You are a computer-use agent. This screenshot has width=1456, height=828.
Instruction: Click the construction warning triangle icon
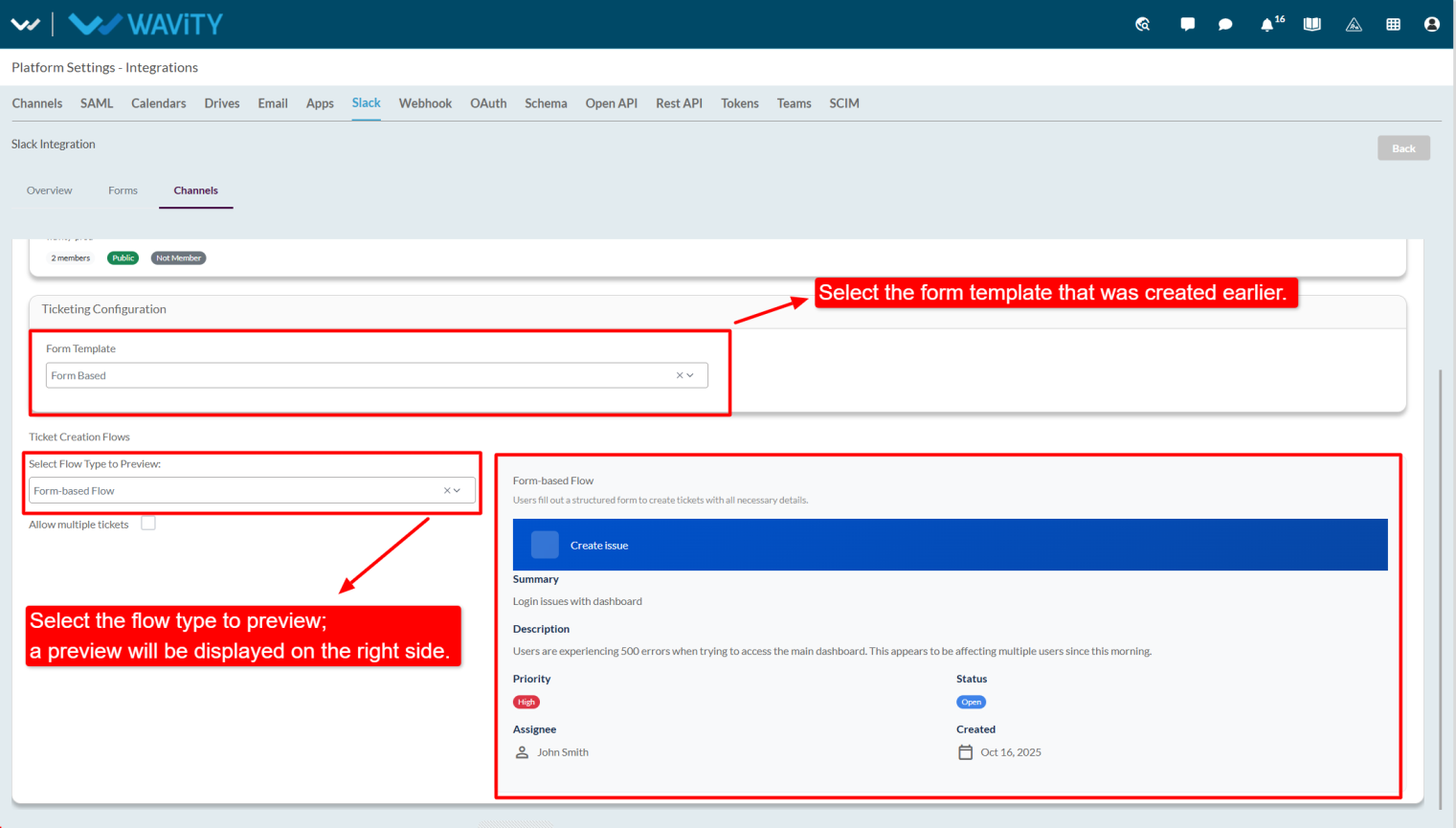pos(1354,24)
